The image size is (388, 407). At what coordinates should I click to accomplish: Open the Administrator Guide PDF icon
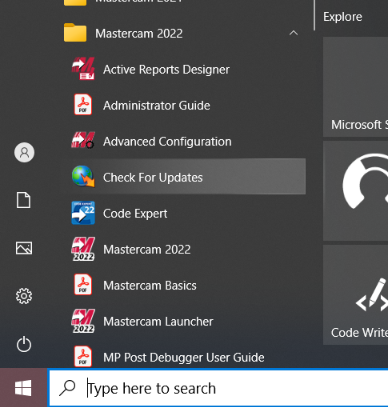tap(83, 105)
